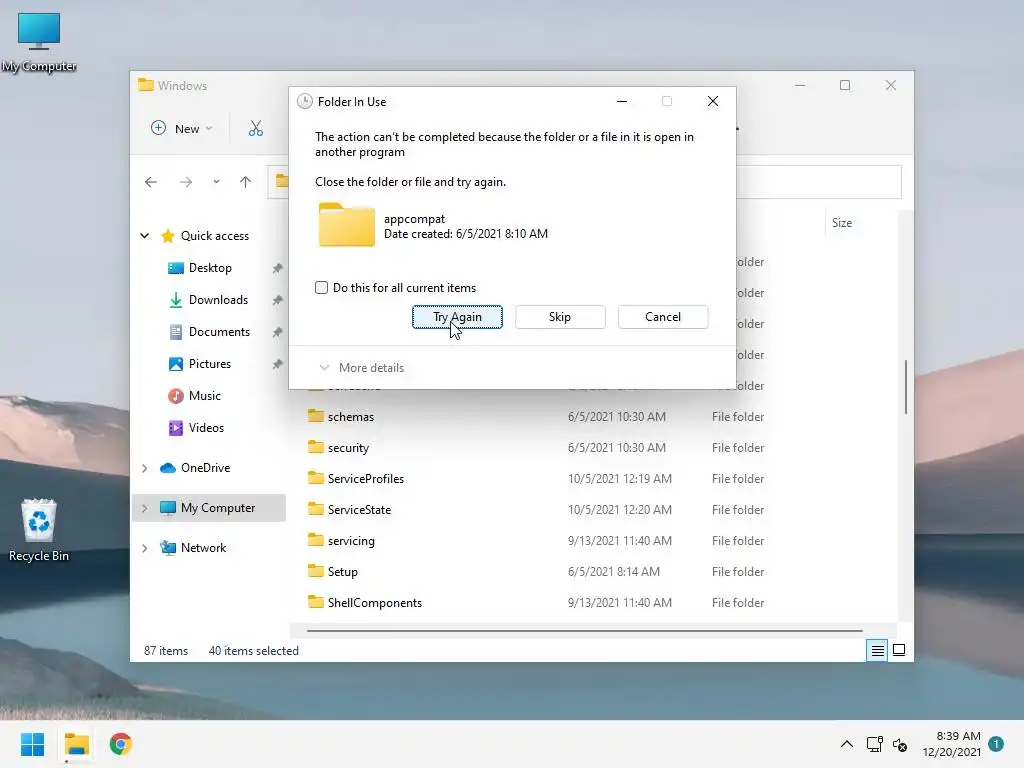The width and height of the screenshot is (1024, 768).
Task: Click the horizontal scrollbar in file list
Action: pos(584,631)
